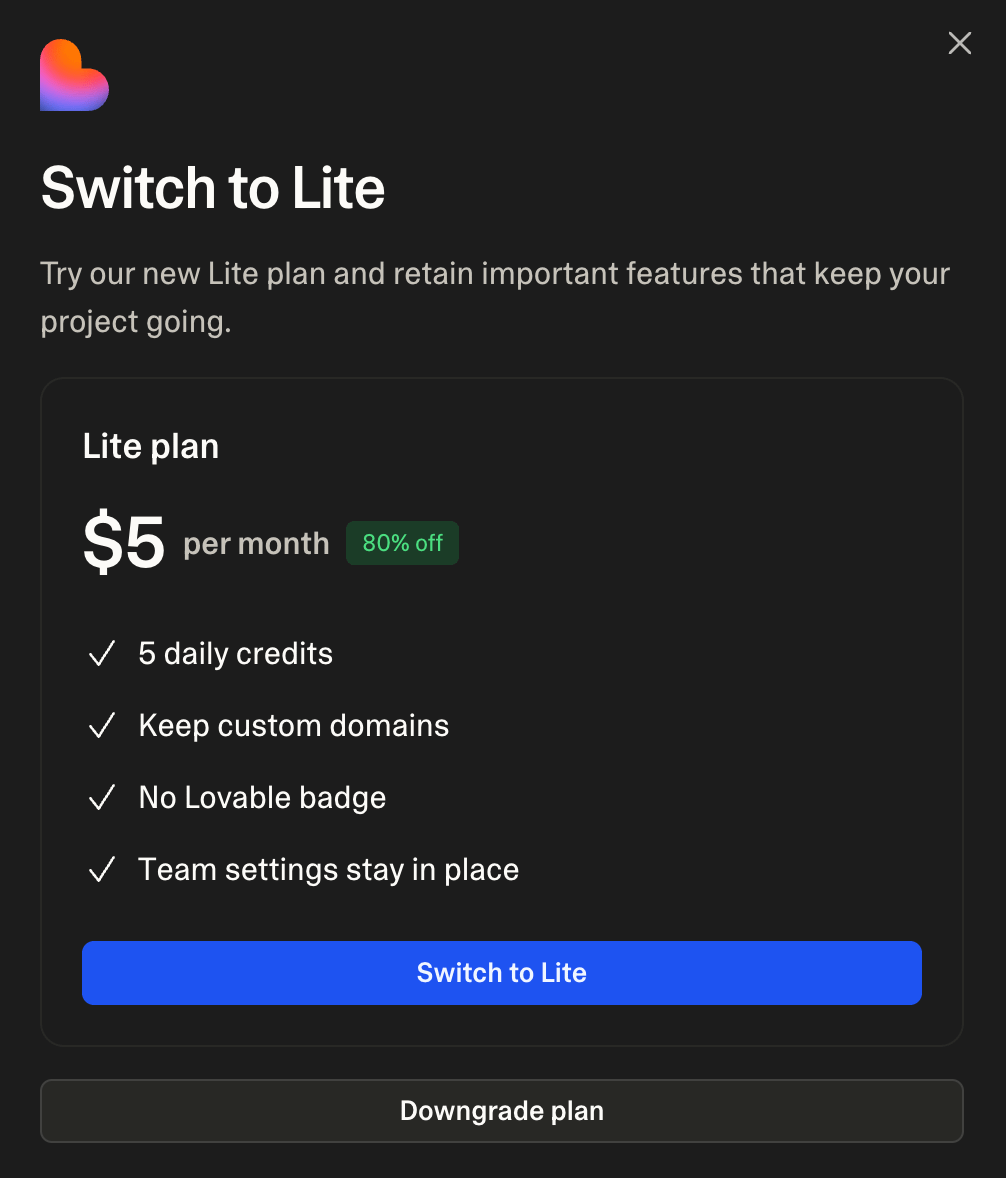Click the Lovable heart logo
The height and width of the screenshot is (1178, 1006).
74,74
